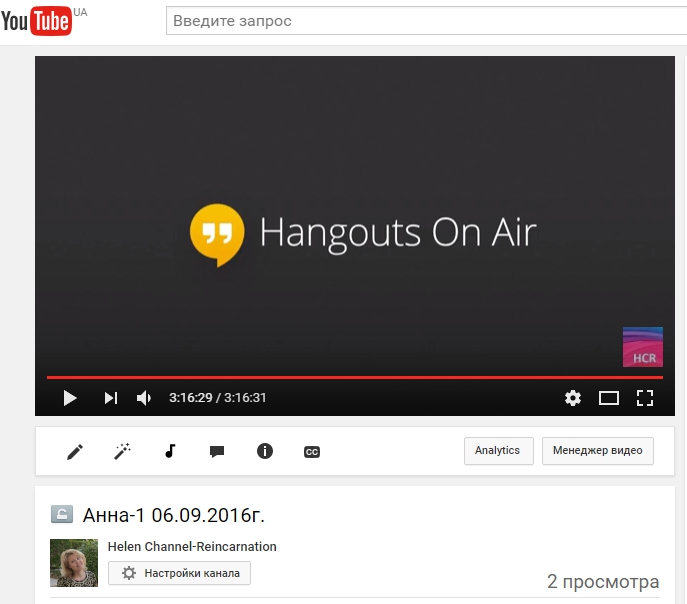Click the Analytics button

[x=498, y=451]
